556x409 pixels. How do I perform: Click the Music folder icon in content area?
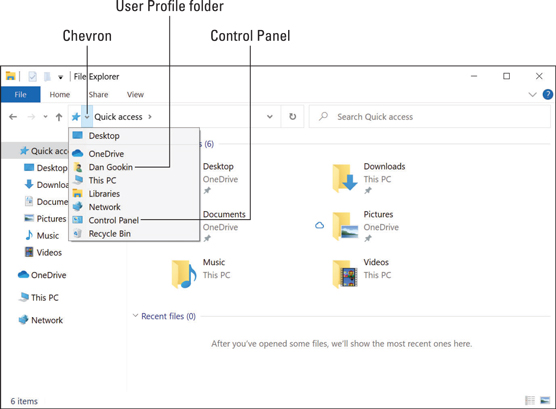pos(184,274)
